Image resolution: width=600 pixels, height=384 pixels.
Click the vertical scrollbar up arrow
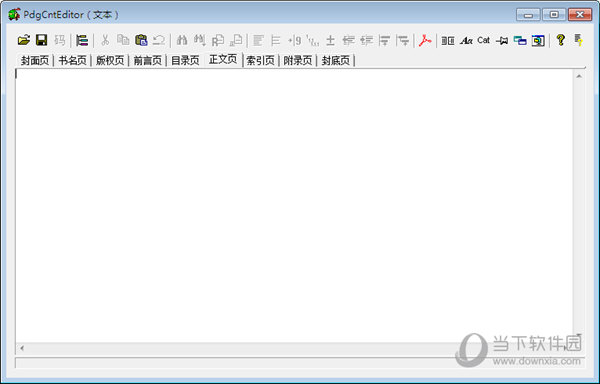(x=579, y=76)
